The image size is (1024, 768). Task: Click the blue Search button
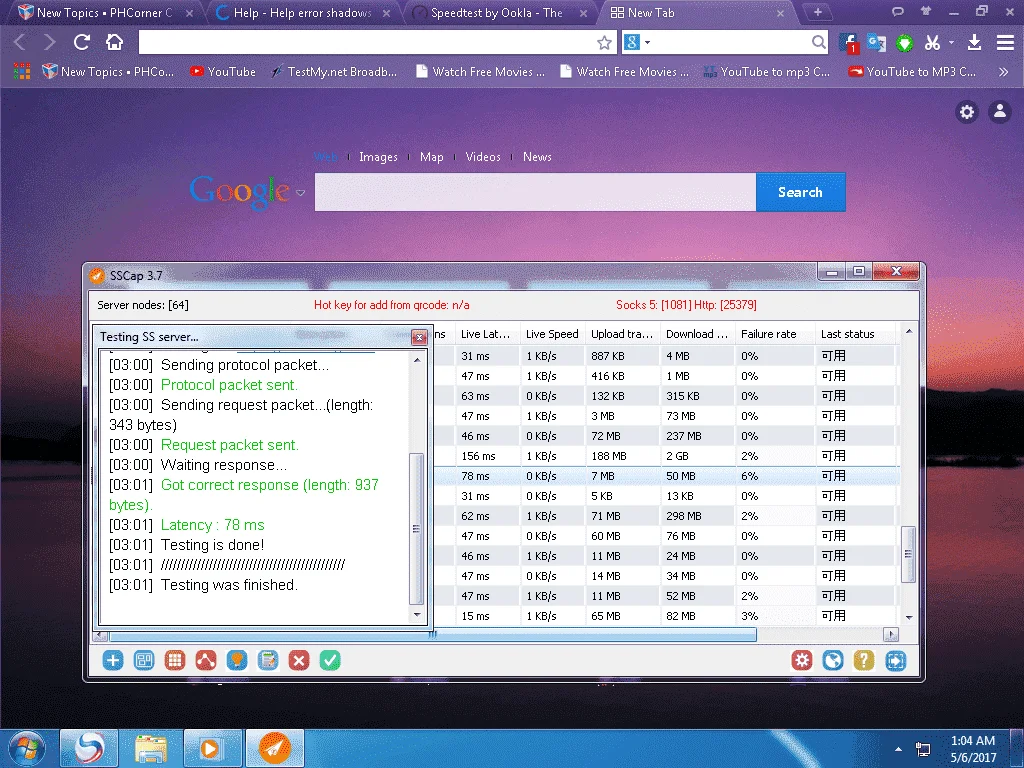[x=801, y=192]
